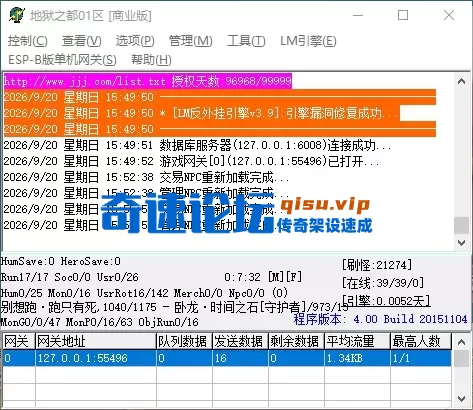Select the 1.34KB average traffic cell

[357, 358]
